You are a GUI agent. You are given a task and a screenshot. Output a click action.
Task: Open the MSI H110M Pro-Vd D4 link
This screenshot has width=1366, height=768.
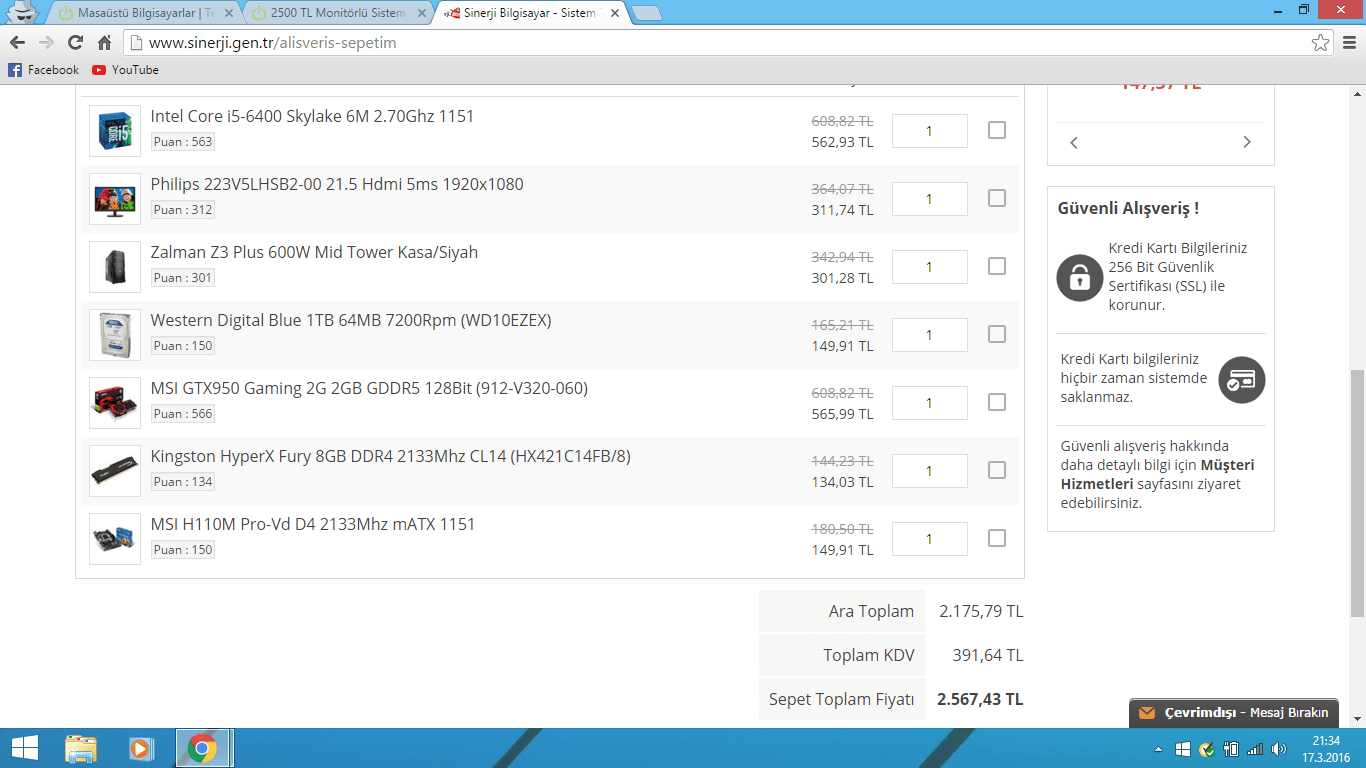pyautogui.click(x=313, y=524)
